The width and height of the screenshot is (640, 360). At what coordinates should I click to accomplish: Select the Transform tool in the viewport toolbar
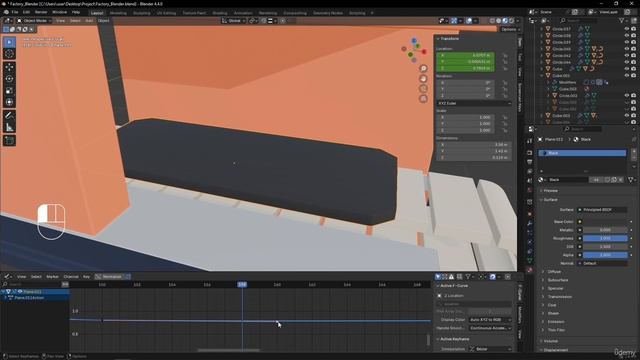click(x=9, y=102)
